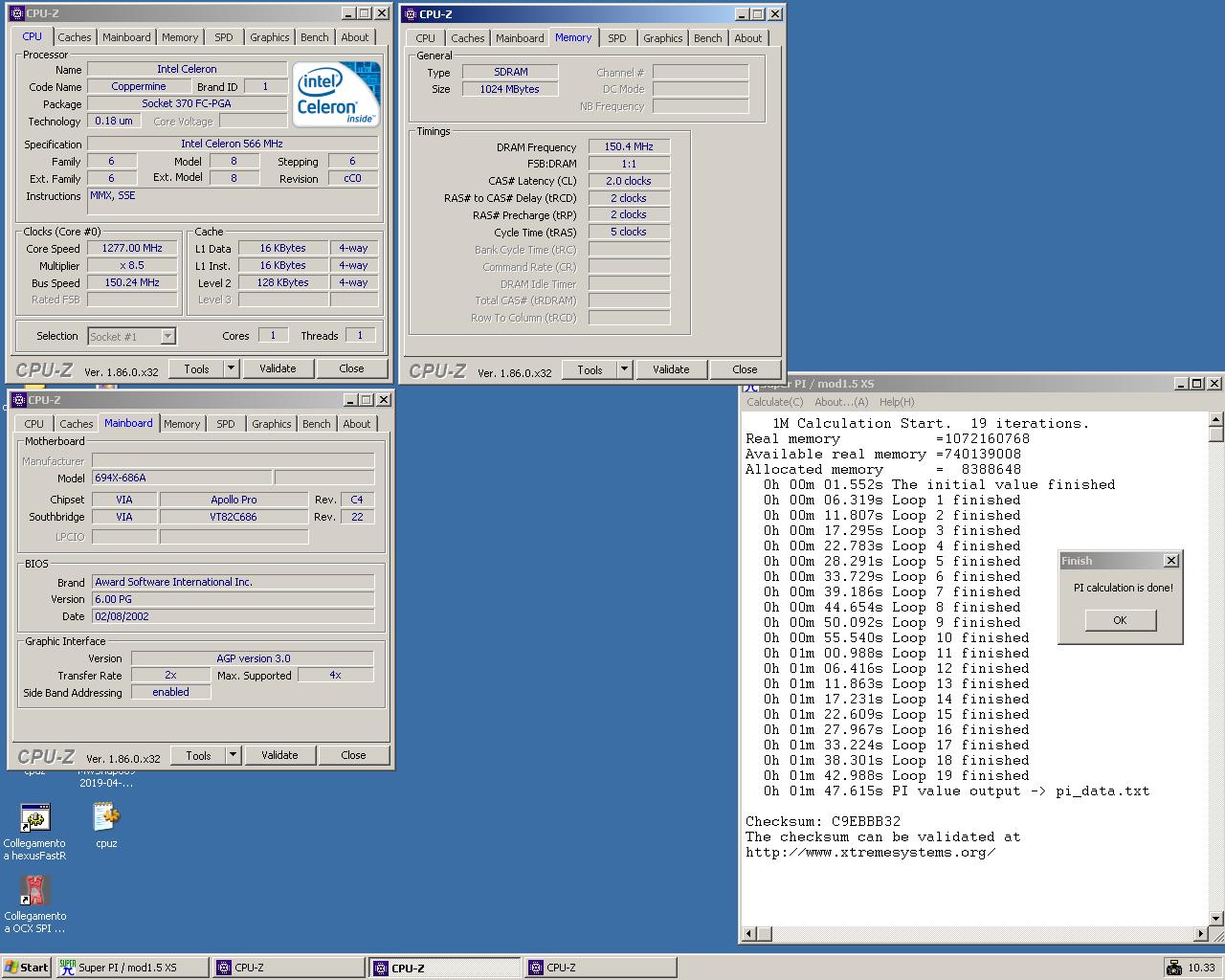Screen dimensions: 1225x980
Task: Click the Loop 19 finished line
Action: click(897, 775)
